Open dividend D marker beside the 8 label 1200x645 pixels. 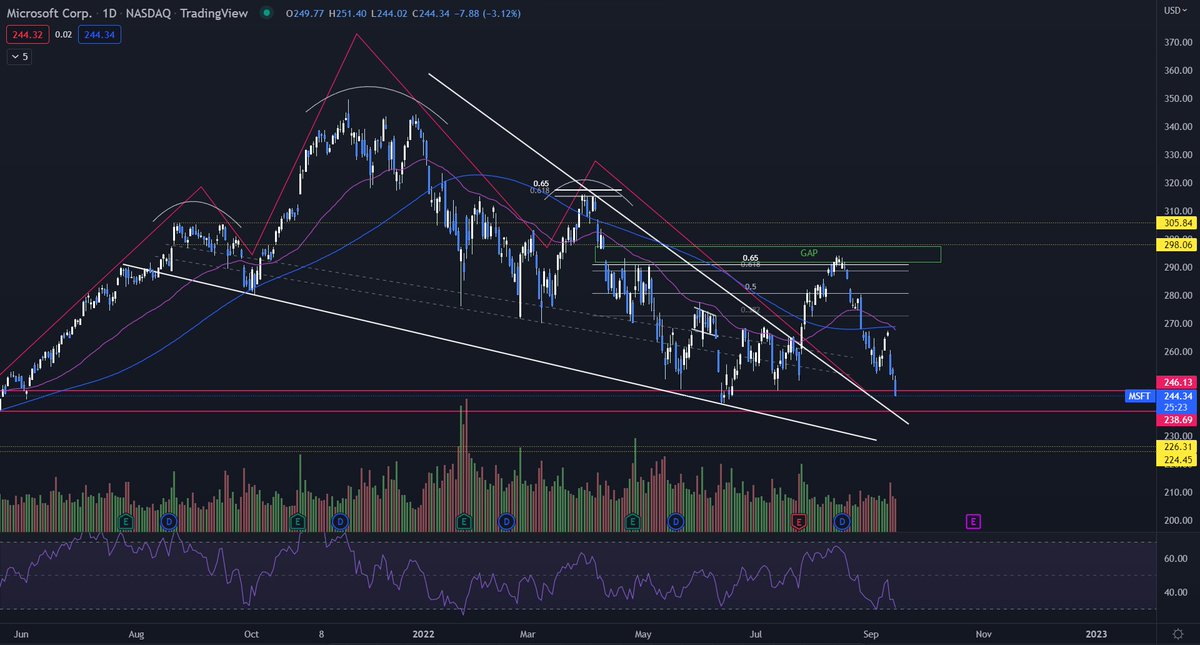(x=340, y=521)
